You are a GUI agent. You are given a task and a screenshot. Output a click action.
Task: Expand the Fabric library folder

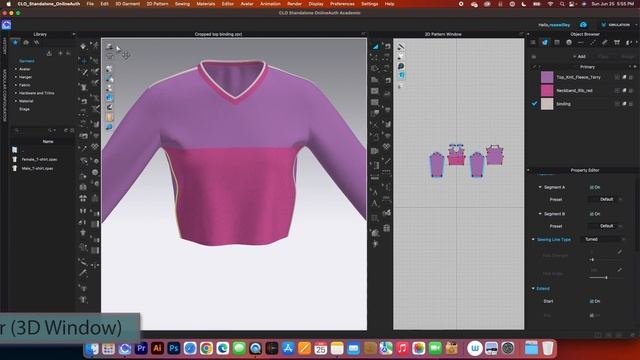(x=16, y=85)
